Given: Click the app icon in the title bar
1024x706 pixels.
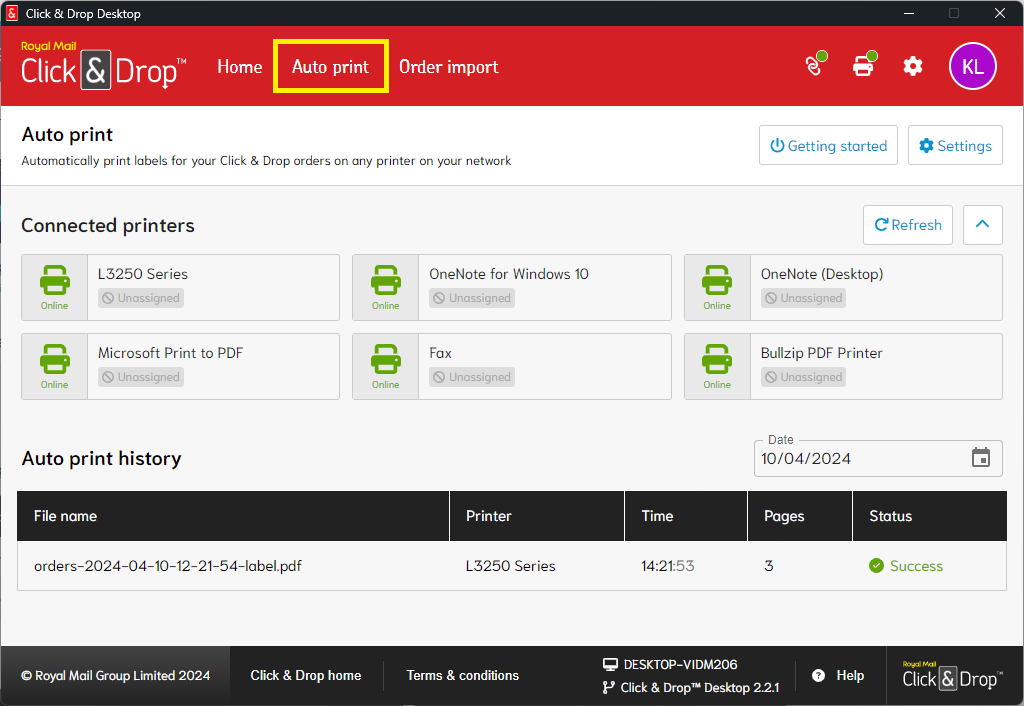Looking at the screenshot, I should 12,13.
